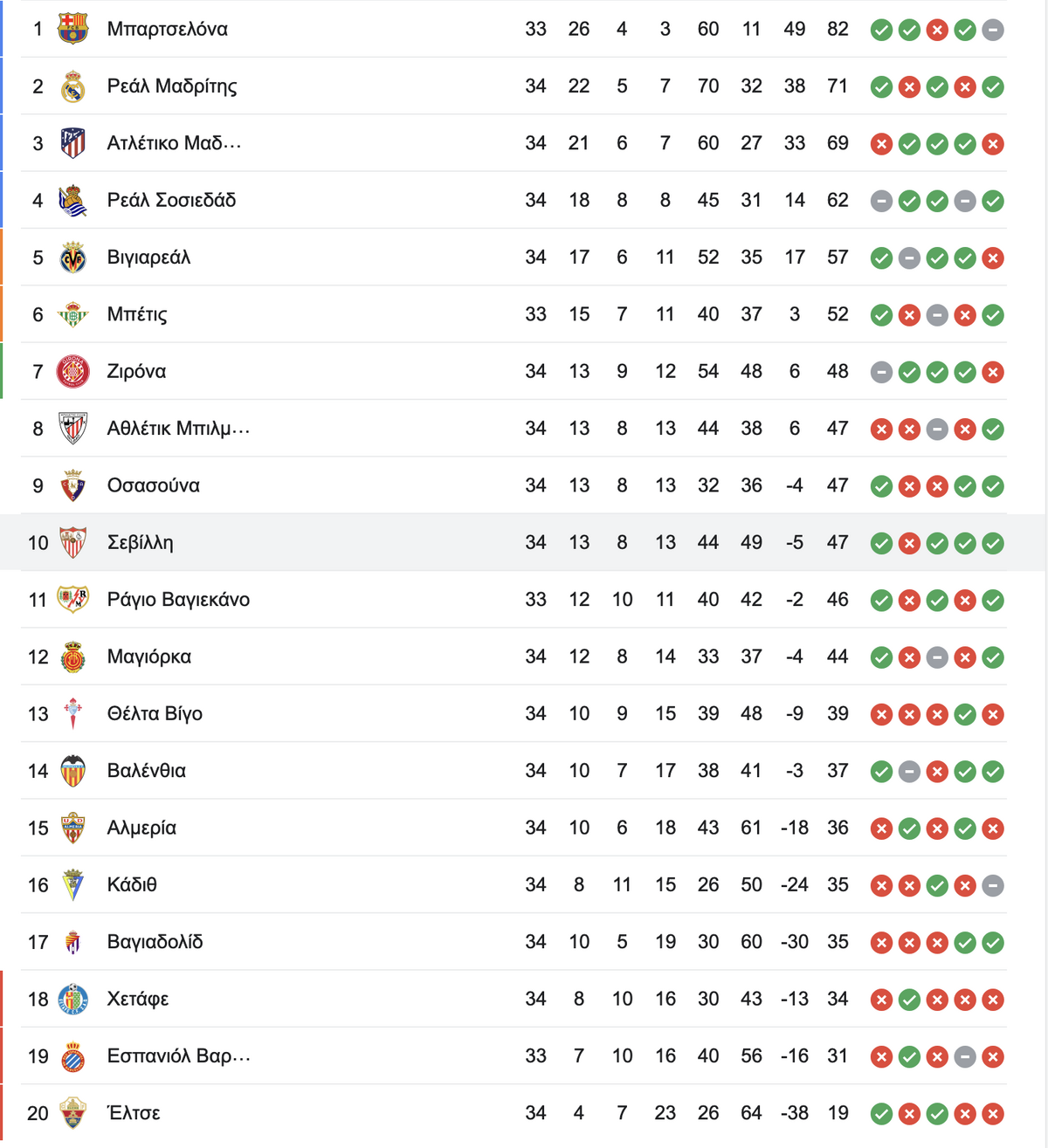Image resolution: width=1048 pixels, height=1148 pixels.
Task: Open the Atlético Madrid crest icon
Action: (72, 143)
